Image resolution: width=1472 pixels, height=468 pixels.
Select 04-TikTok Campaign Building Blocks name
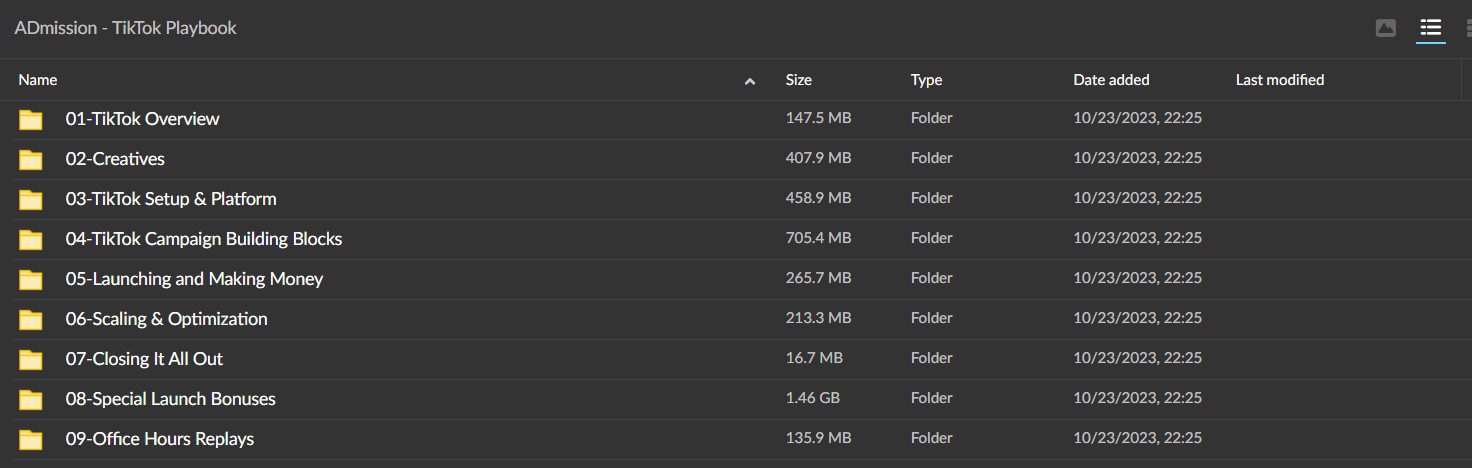[x=204, y=239]
